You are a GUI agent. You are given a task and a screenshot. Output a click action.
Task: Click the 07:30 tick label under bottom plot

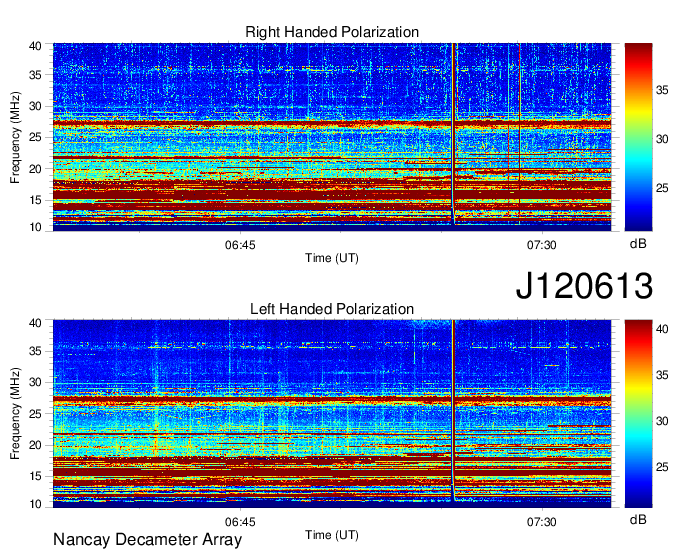click(542, 522)
